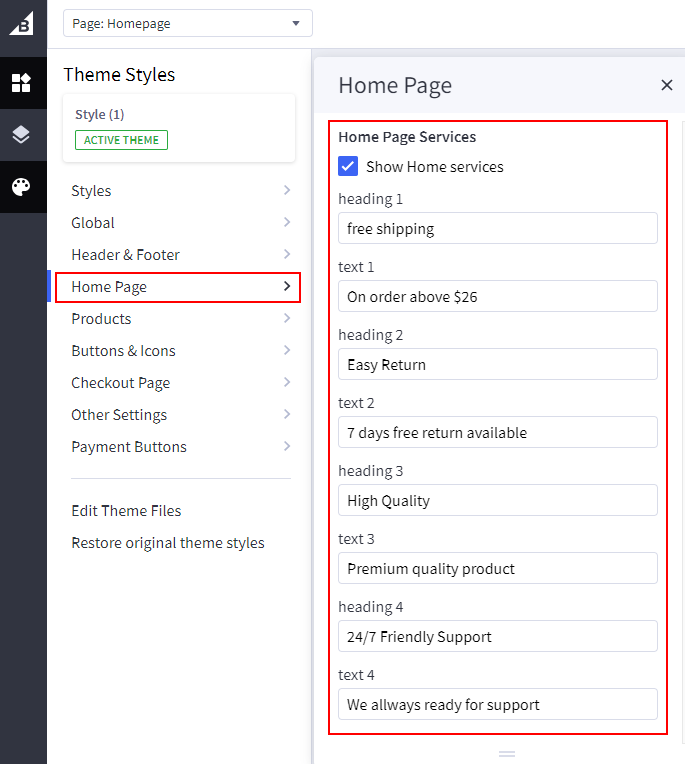The height and width of the screenshot is (764, 685).
Task: Click Edit Theme Files link
Action: click(x=127, y=511)
